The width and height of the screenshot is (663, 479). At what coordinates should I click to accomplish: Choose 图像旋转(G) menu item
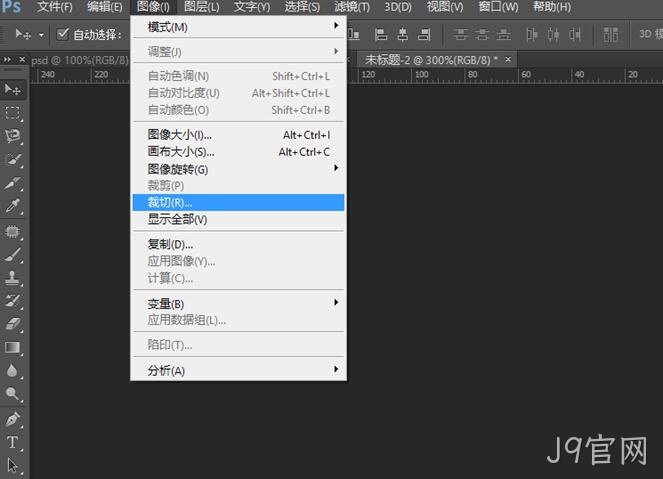[238, 169]
